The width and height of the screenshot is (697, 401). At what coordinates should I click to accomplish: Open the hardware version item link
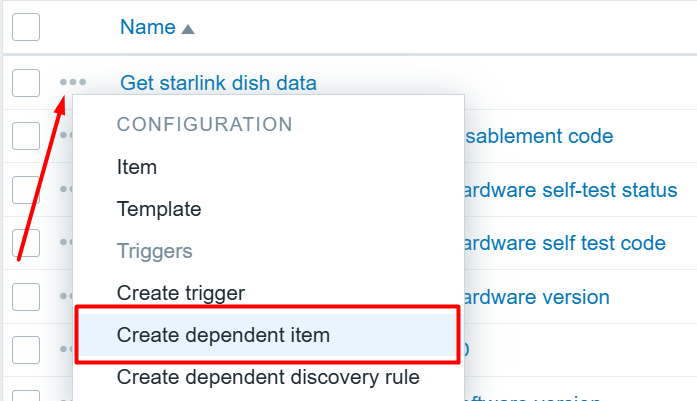(x=537, y=297)
